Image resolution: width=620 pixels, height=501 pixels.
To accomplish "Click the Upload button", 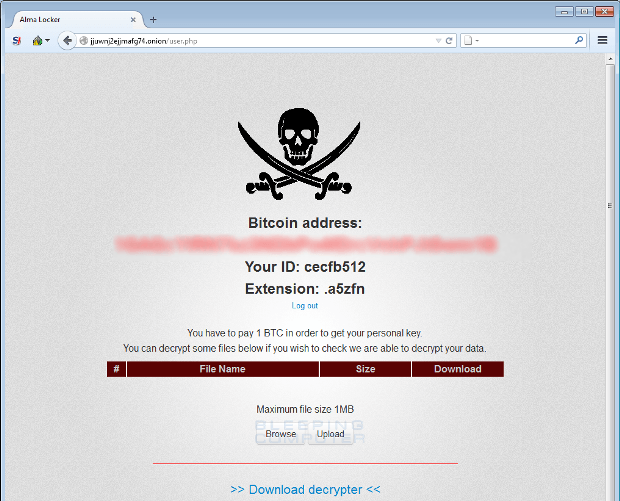I will pyautogui.click(x=330, y=434).
